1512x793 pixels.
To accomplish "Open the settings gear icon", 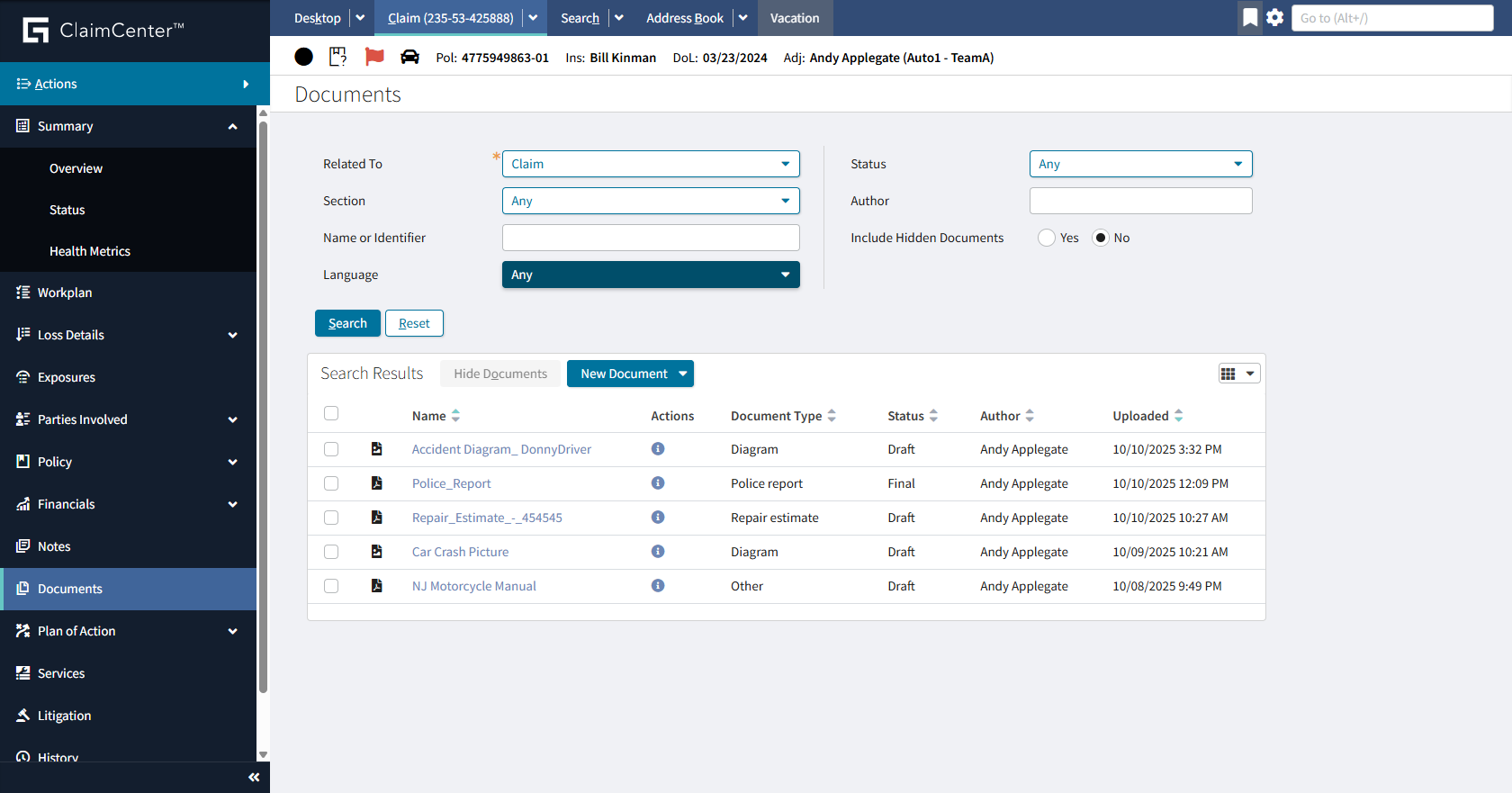I will coord(1275,17).
